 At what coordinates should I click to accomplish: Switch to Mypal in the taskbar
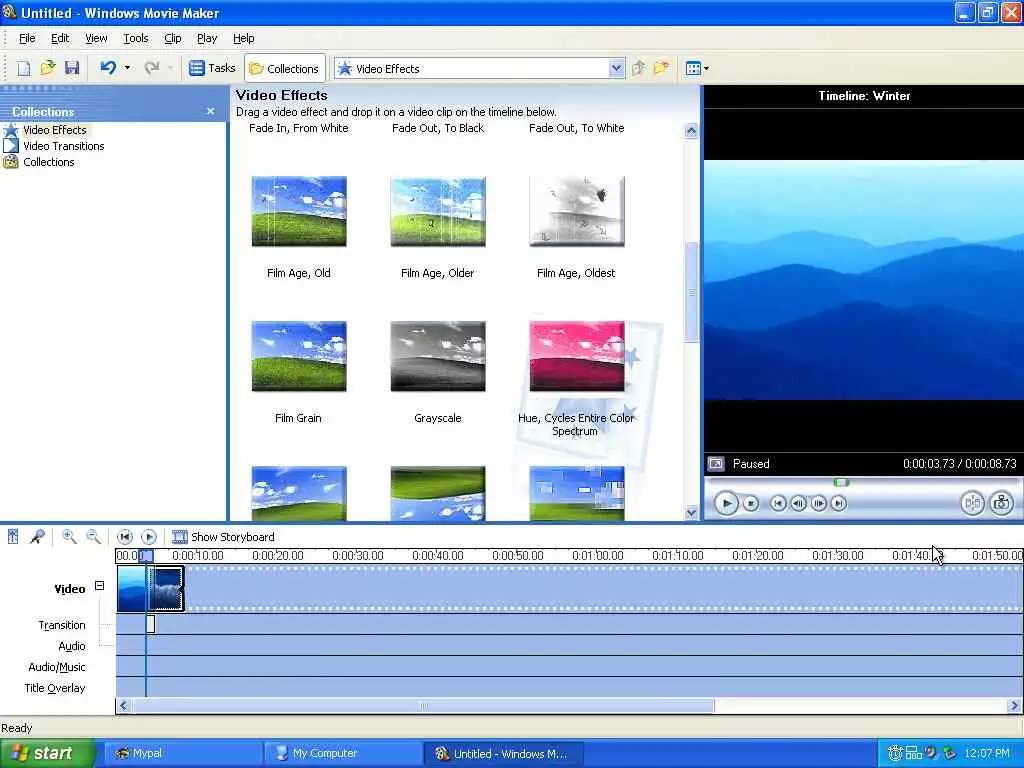coord(183,754)
